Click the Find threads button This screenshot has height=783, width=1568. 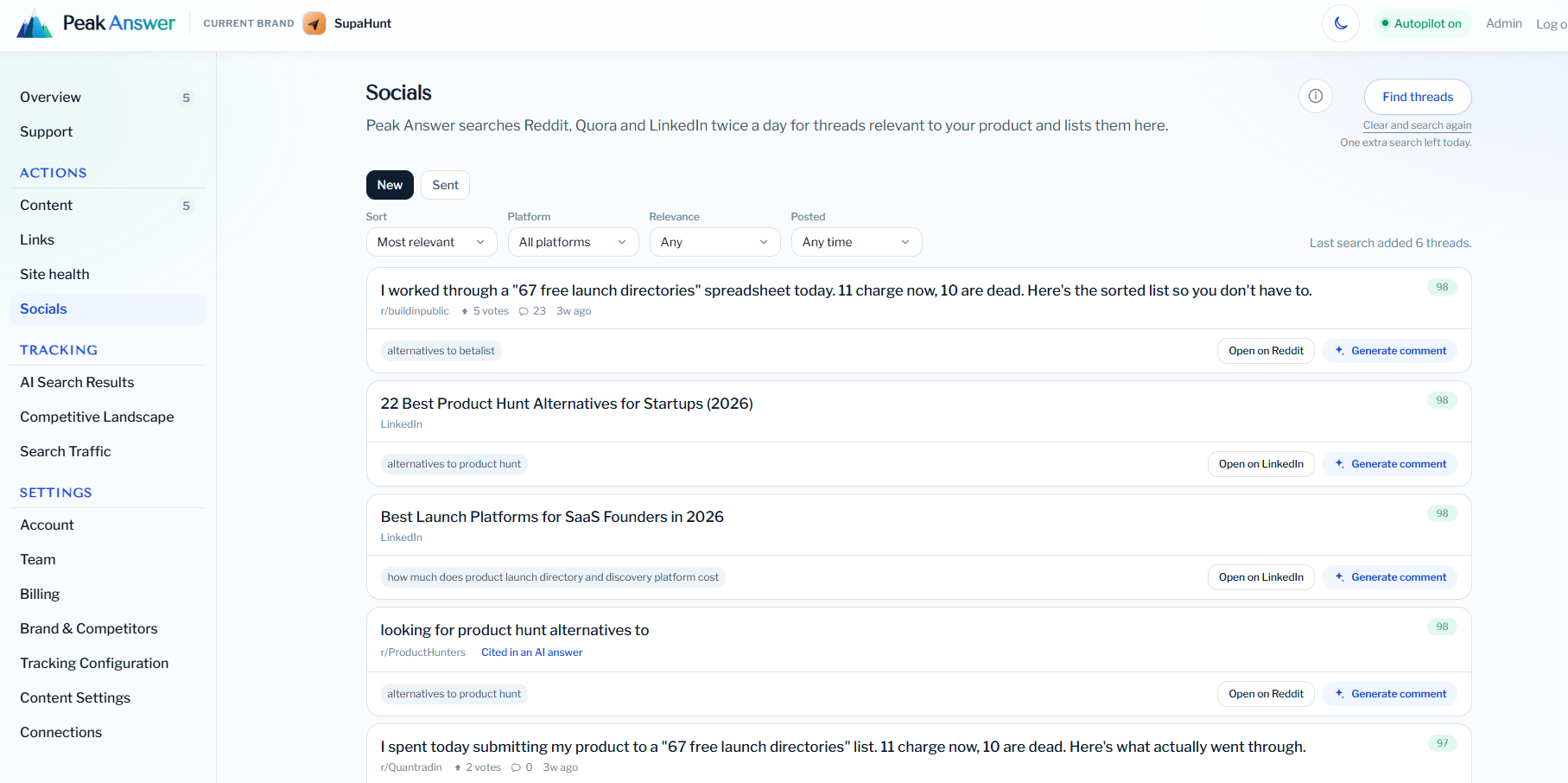[x=1418, y=97]
